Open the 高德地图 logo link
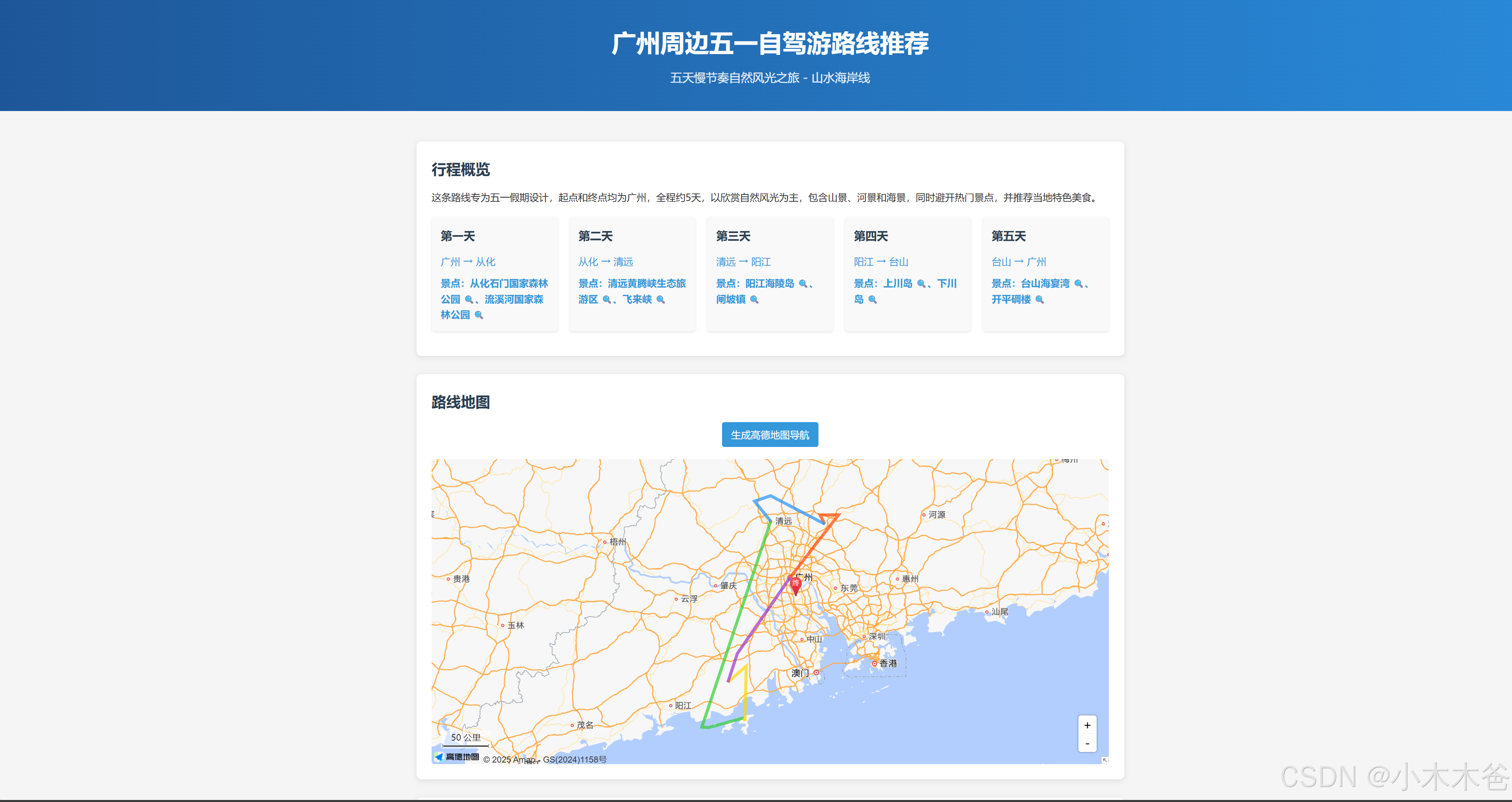 point(457,757)
